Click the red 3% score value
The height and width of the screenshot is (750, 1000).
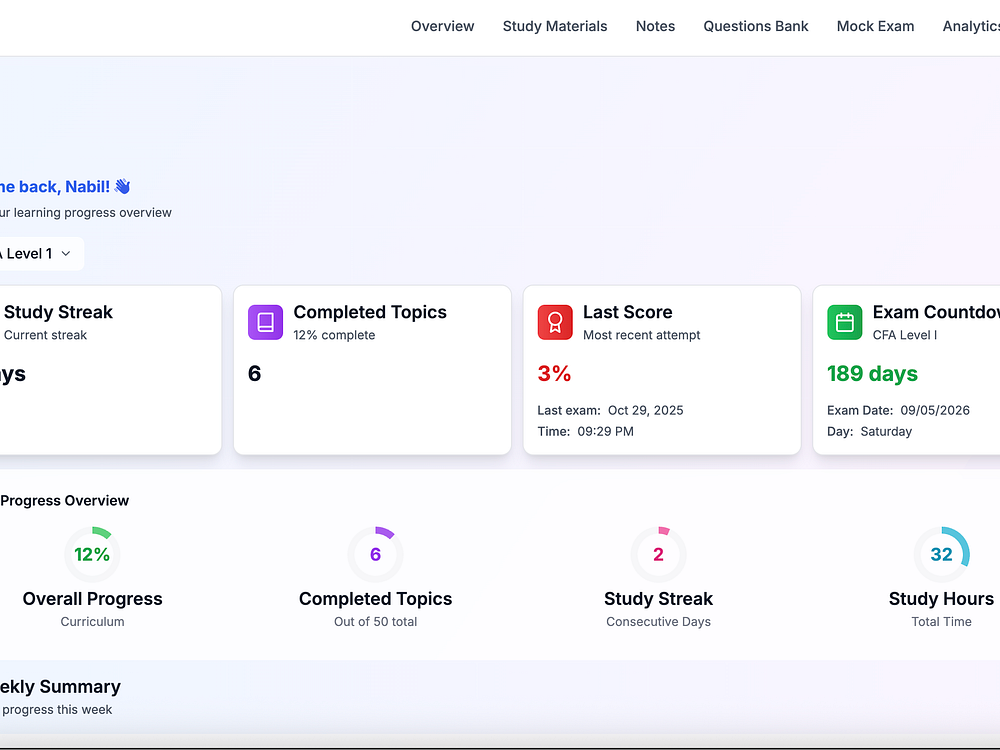(x=554, y=373)
